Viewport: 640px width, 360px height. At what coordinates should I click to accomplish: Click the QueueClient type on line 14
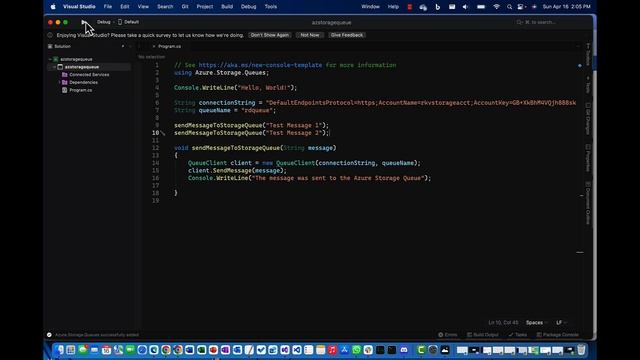click(x=207, y=163)
